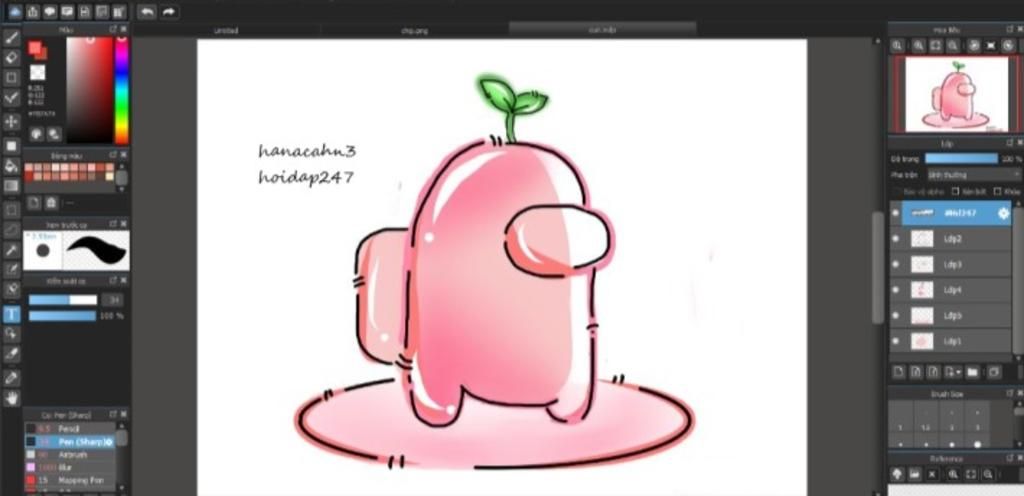Select the Rectangle selection tool
1024x496 pixels.
[11, 210]
